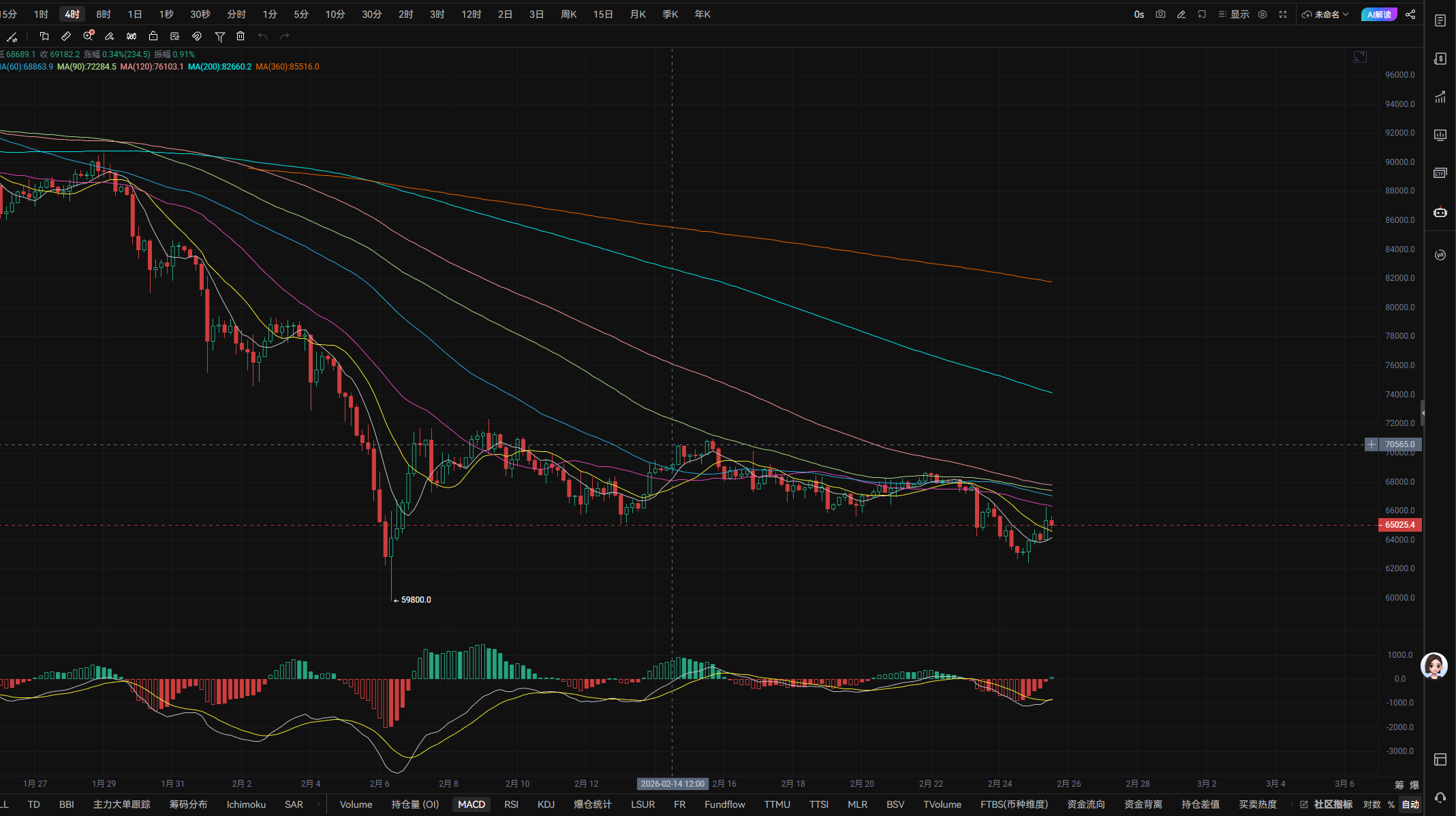Expand the chart pane corner maximize icon

(1360, 57)
